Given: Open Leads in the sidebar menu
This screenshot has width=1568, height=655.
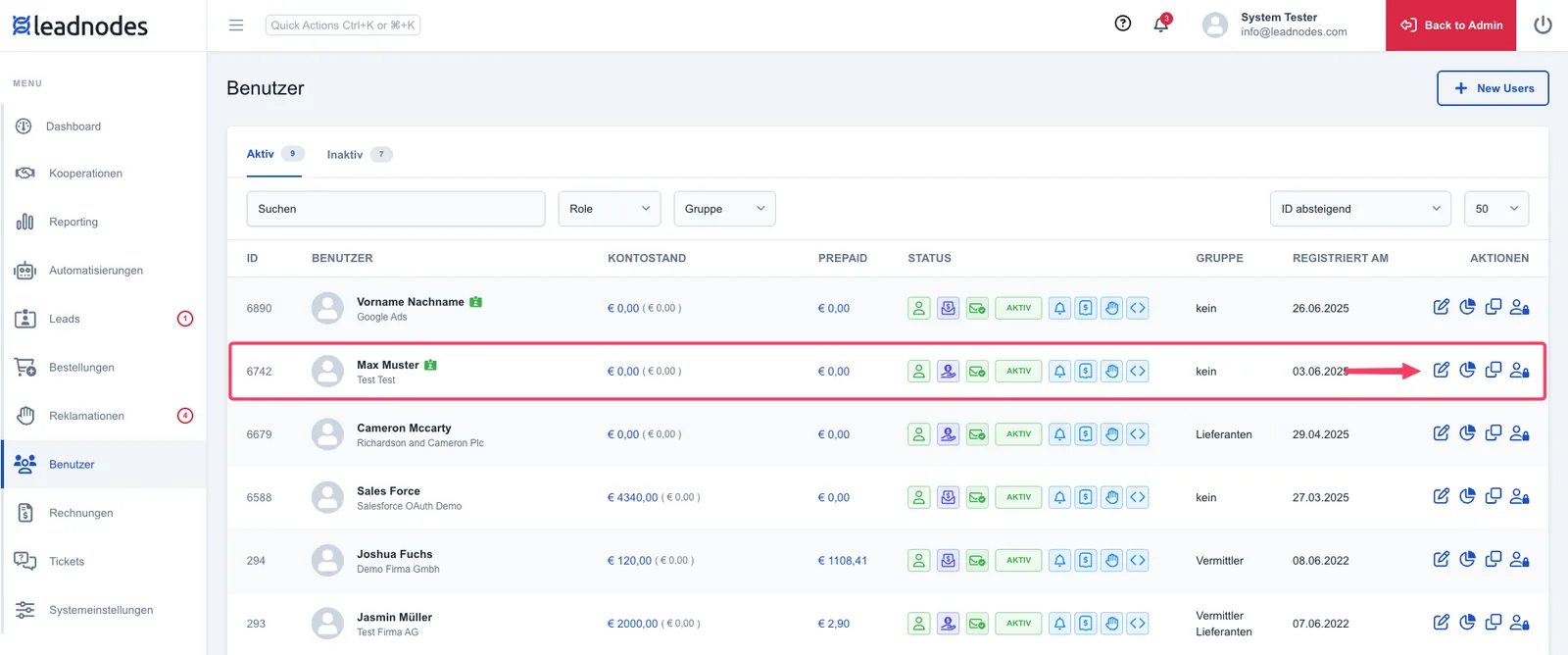Looking at the screenshot, I should (x=104, y=319).
